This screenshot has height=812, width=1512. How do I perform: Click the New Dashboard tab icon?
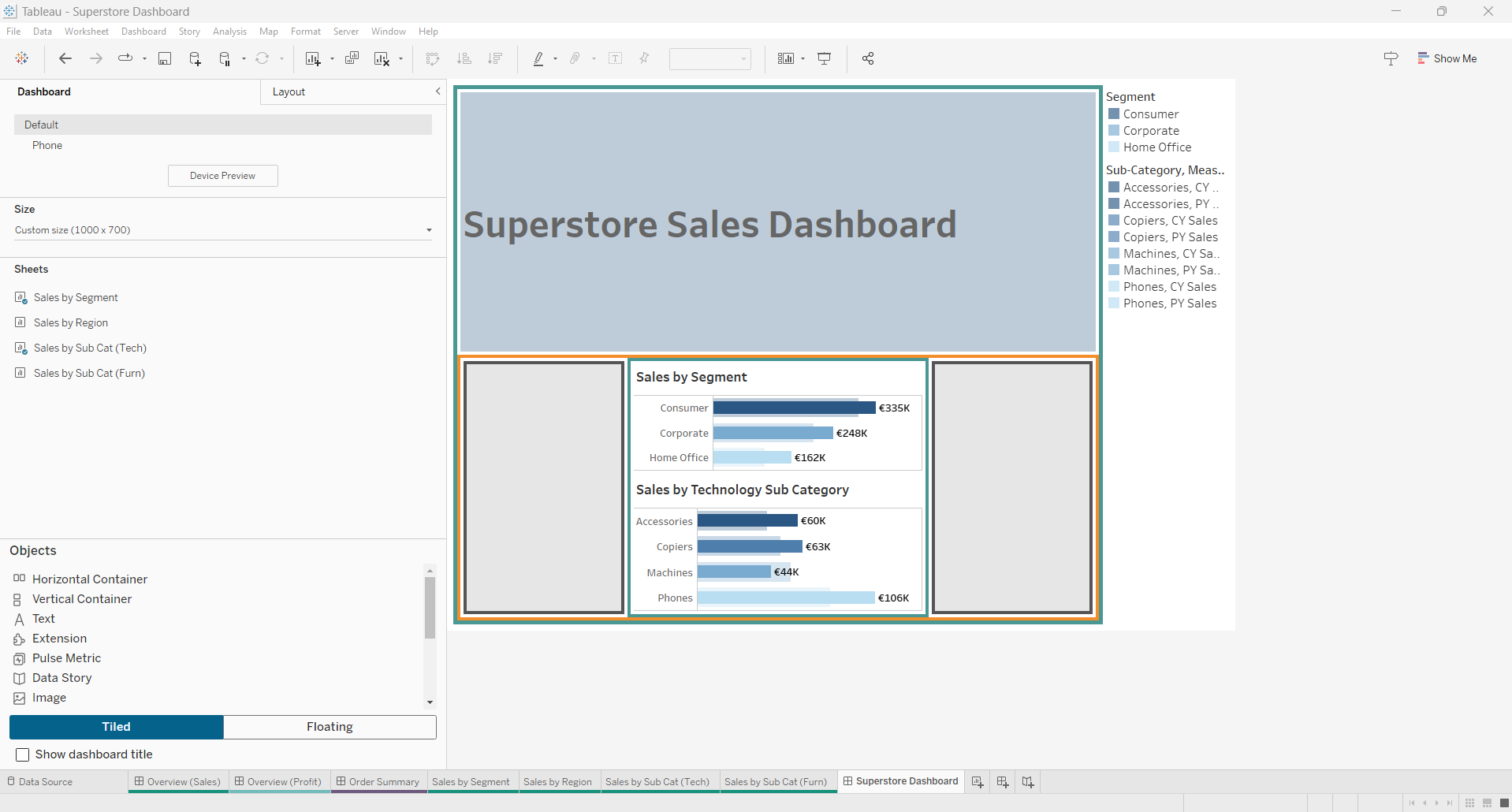point(1003,782)
